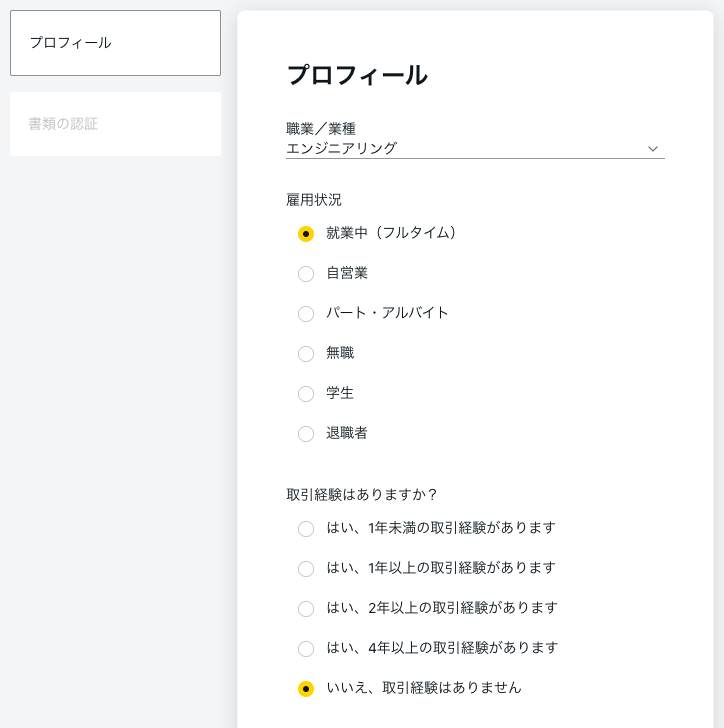The image size is (724, 728).
Task: Click the エンジニアリング occupation field
Action: click(x=475, y=149)
